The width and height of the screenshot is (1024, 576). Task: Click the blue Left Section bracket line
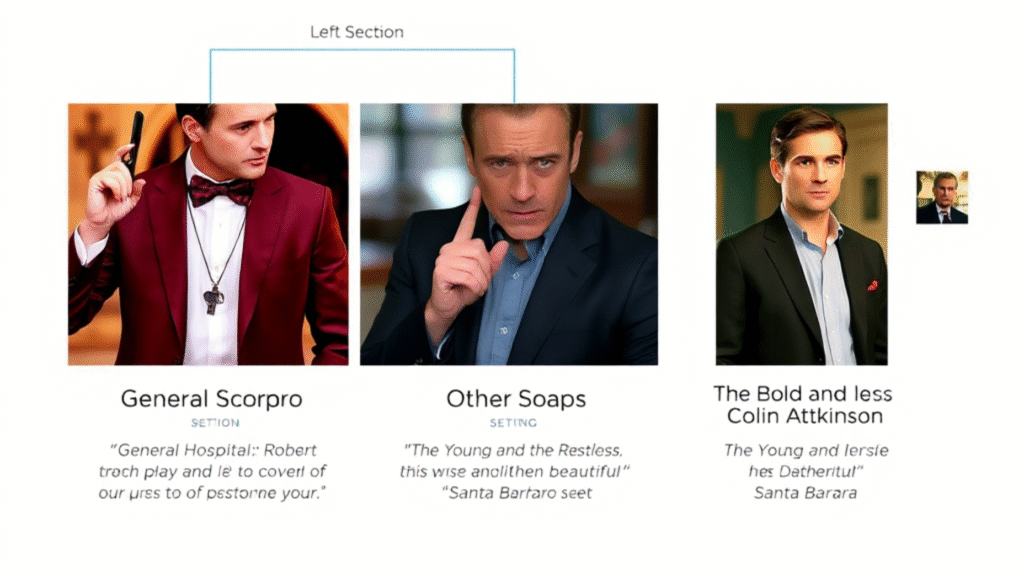coord(362,50)
